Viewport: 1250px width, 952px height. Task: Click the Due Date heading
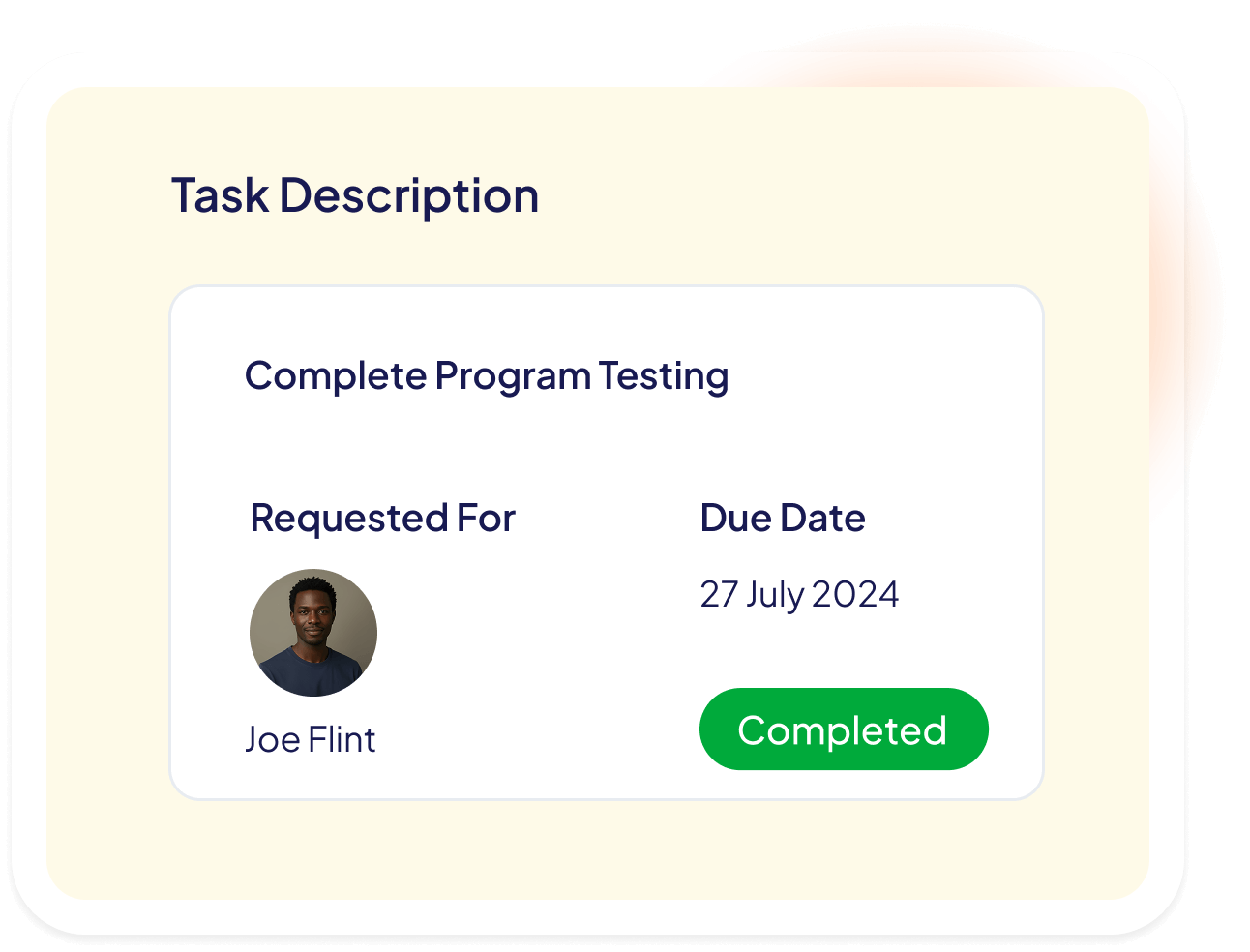click(x=783, y=518)
